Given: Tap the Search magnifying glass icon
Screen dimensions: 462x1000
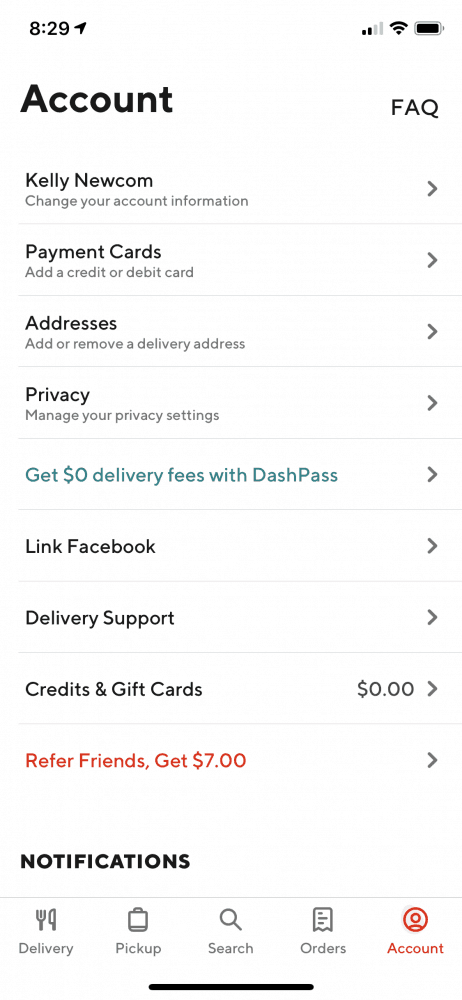Looking at the screenshot, I should 230,920.
